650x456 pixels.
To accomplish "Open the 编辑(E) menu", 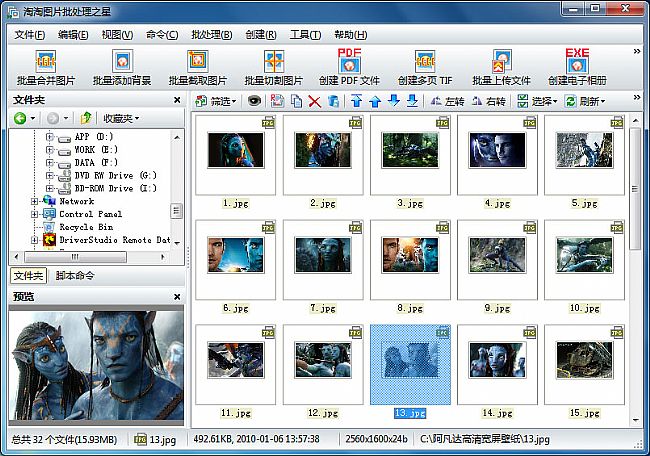I will 73,35.
